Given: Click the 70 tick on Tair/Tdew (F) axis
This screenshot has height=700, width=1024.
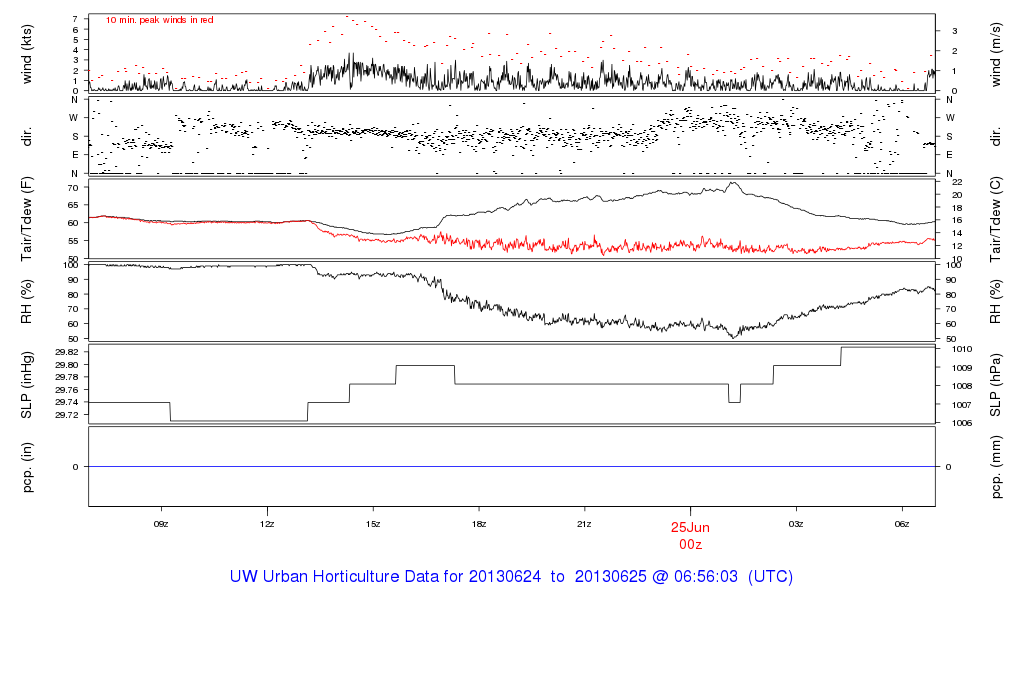Looking at the screenshot, I should click(72, 187).
